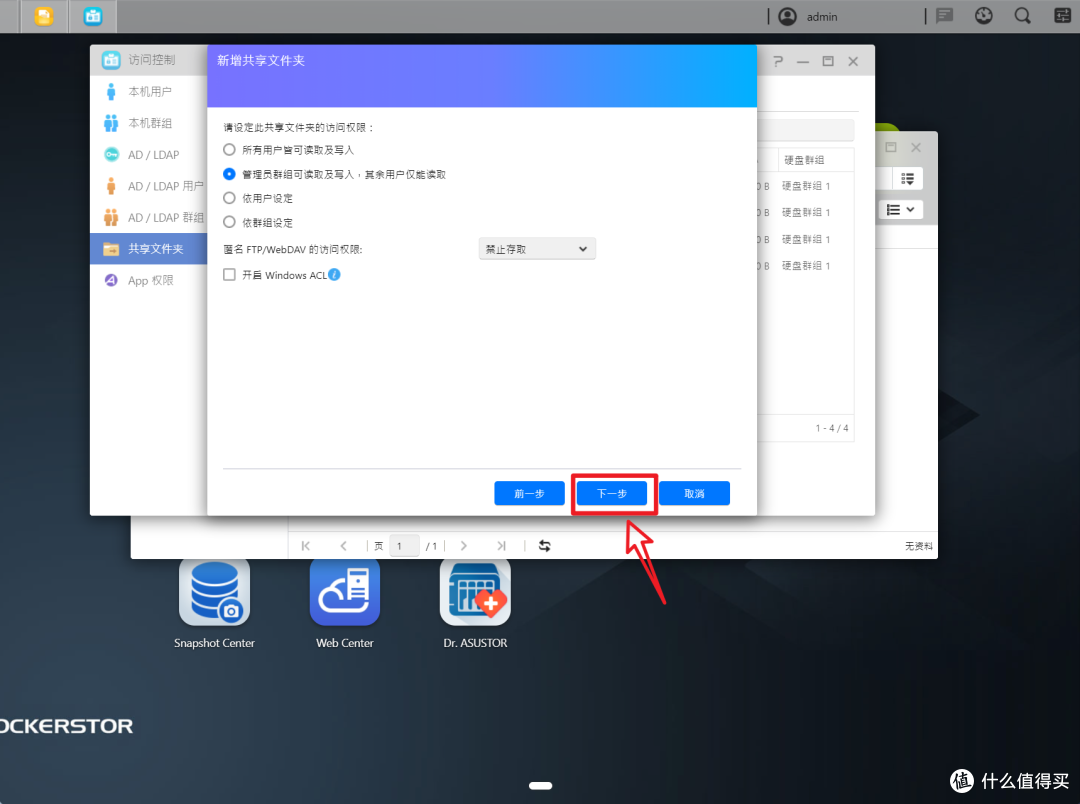Click the search magnifier in the top bar
Viewport: 1080px width, 804px height.
click(x=1021, y=16)
